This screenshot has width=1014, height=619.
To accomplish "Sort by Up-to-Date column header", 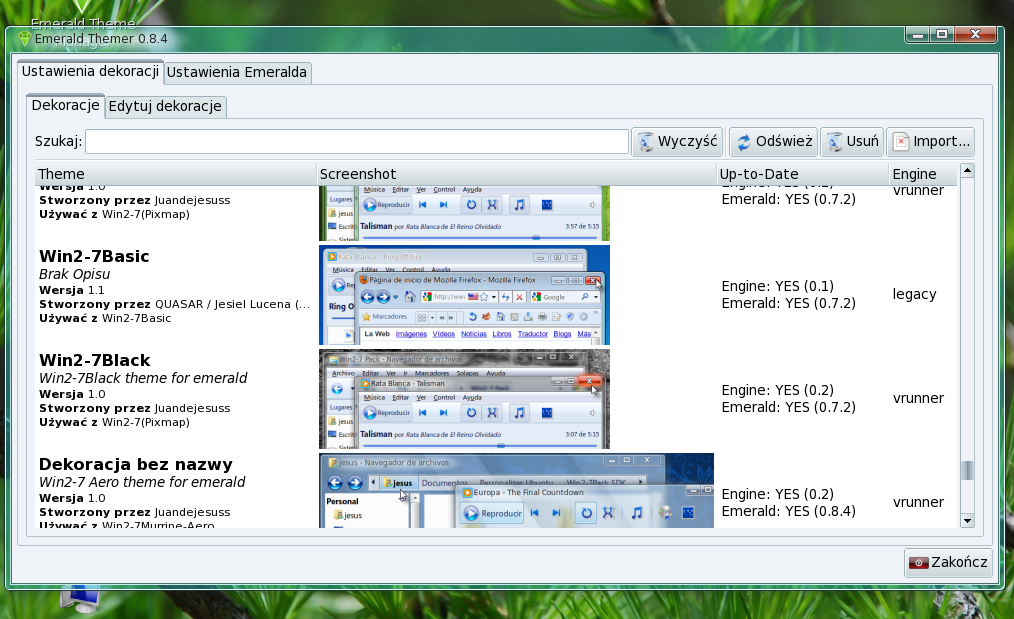I will coord(801,174).
